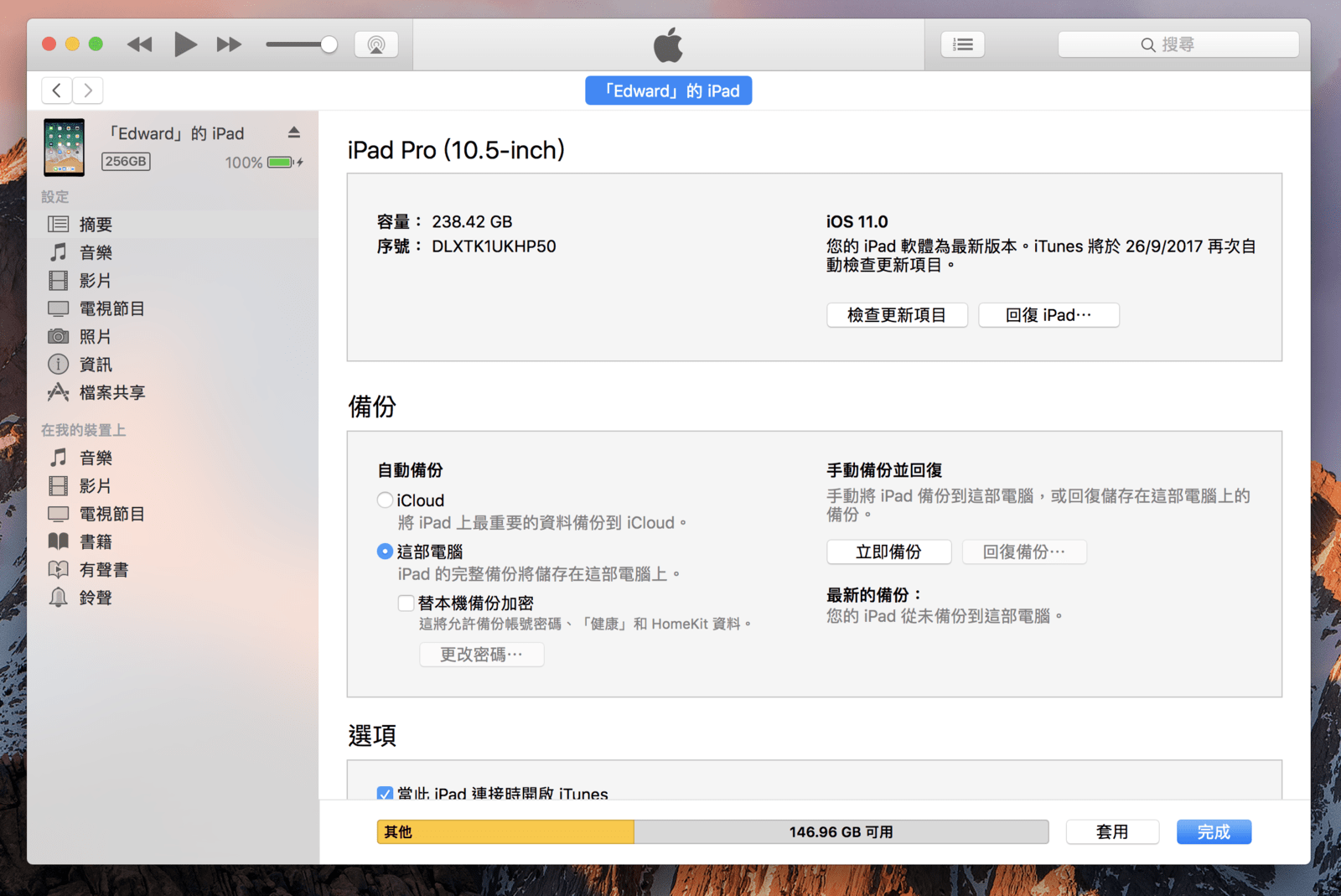Enable 替本機備份加密 checkbox
This screenshot has height=896, width=1341.
pyautogui.click(x=406, y=603)
